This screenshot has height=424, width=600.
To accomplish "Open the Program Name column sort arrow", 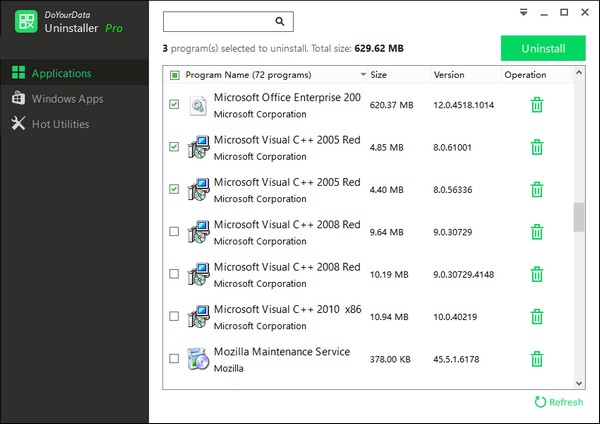I will (x=363, y=74).
